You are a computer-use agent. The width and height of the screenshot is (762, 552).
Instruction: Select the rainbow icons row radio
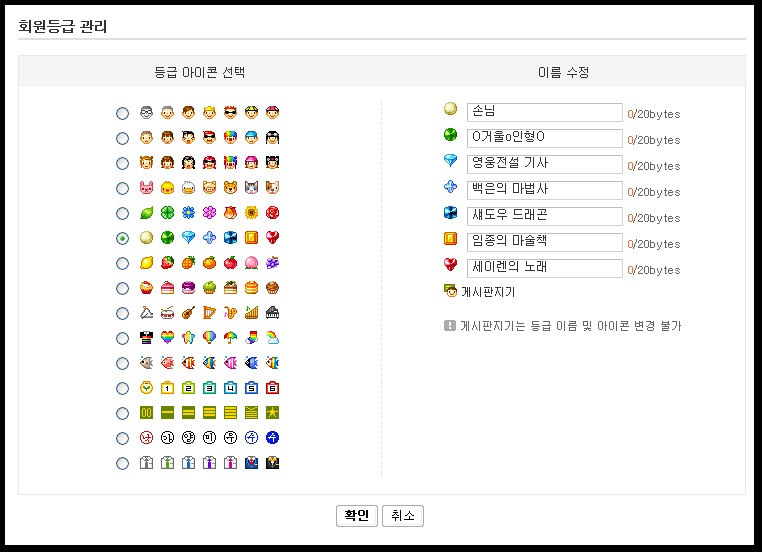122,338
